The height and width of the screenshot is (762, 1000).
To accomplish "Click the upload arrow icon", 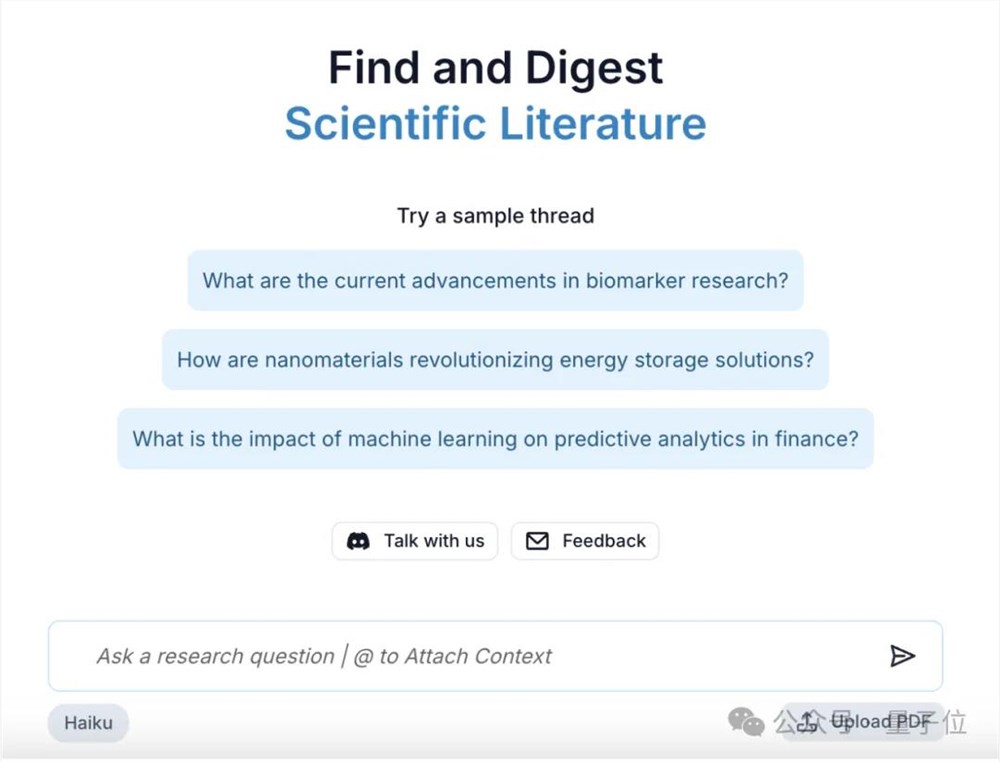I will click(x=809, y=722).
